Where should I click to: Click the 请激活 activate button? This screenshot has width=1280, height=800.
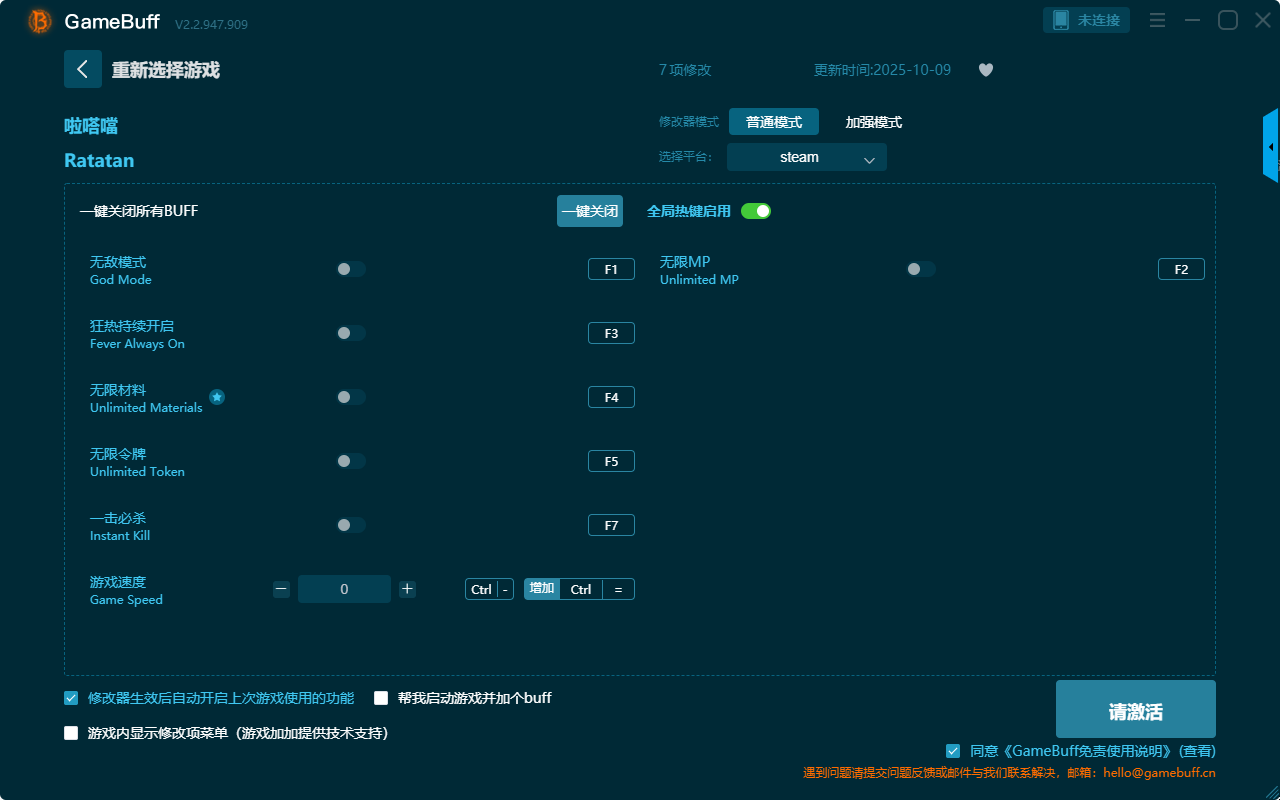[x=1135, y=709]
